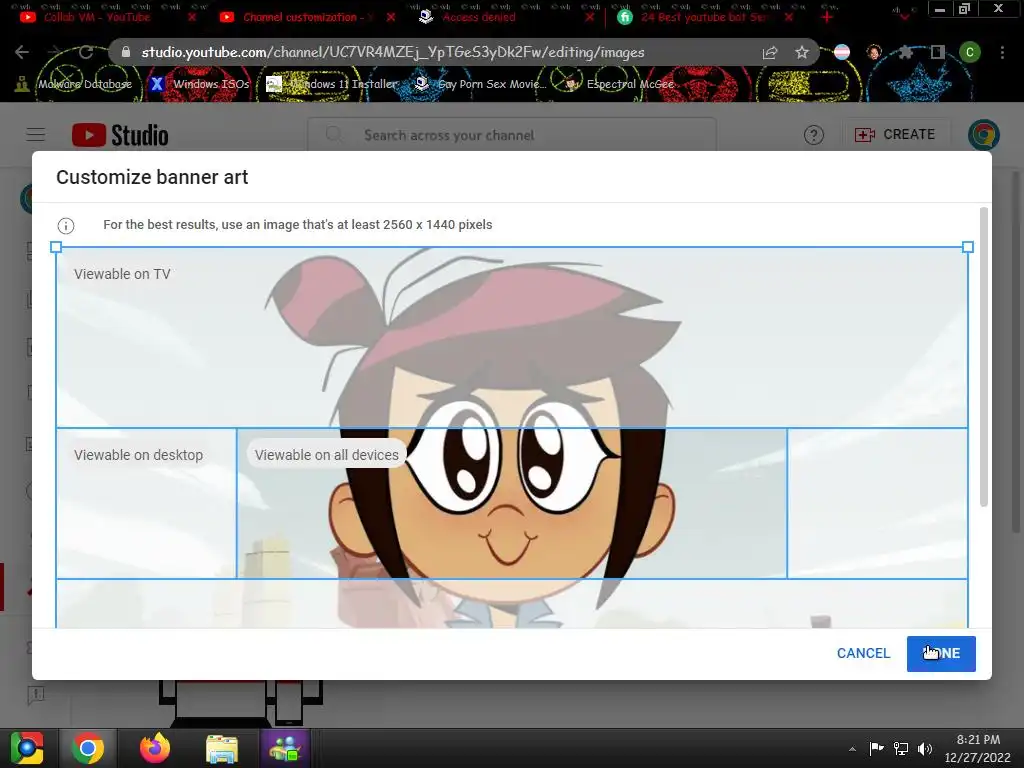
Task: Click the banner dialog vertical scrollbar
Action: click(x=984, y=357)
